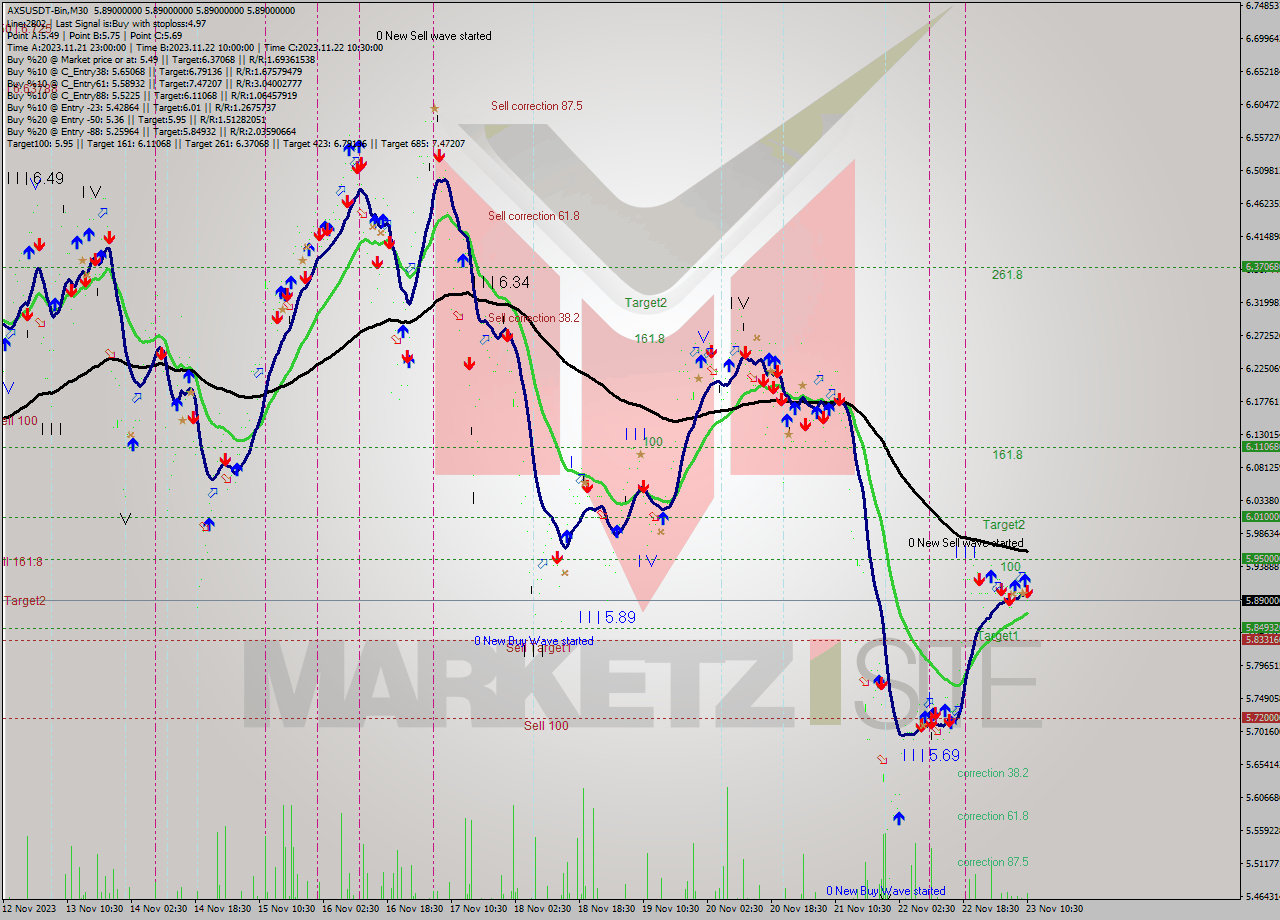Click the red 'Target2' label at left edge

(25, 601)
